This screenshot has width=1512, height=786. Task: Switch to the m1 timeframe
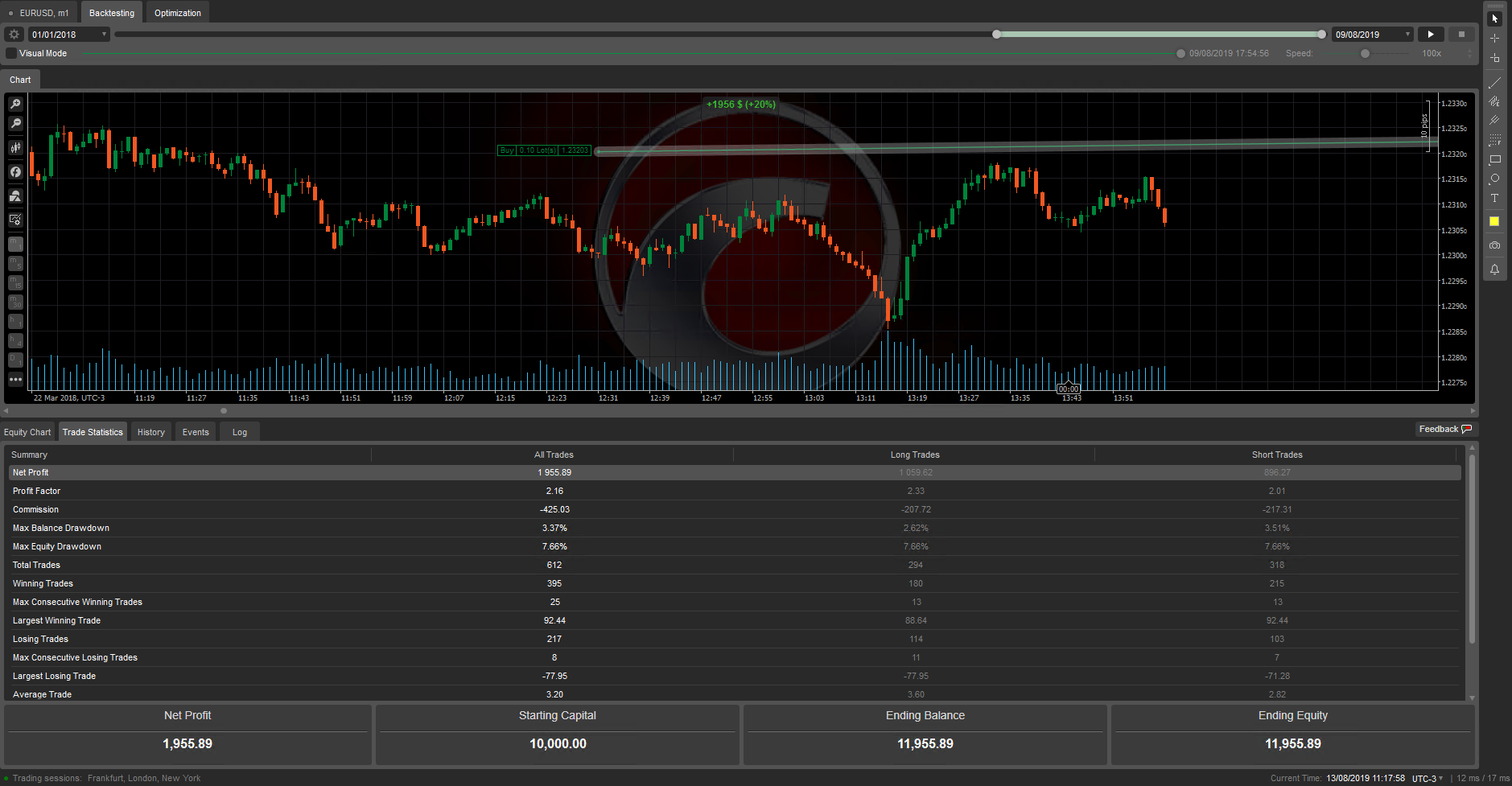tap(15, 244)
